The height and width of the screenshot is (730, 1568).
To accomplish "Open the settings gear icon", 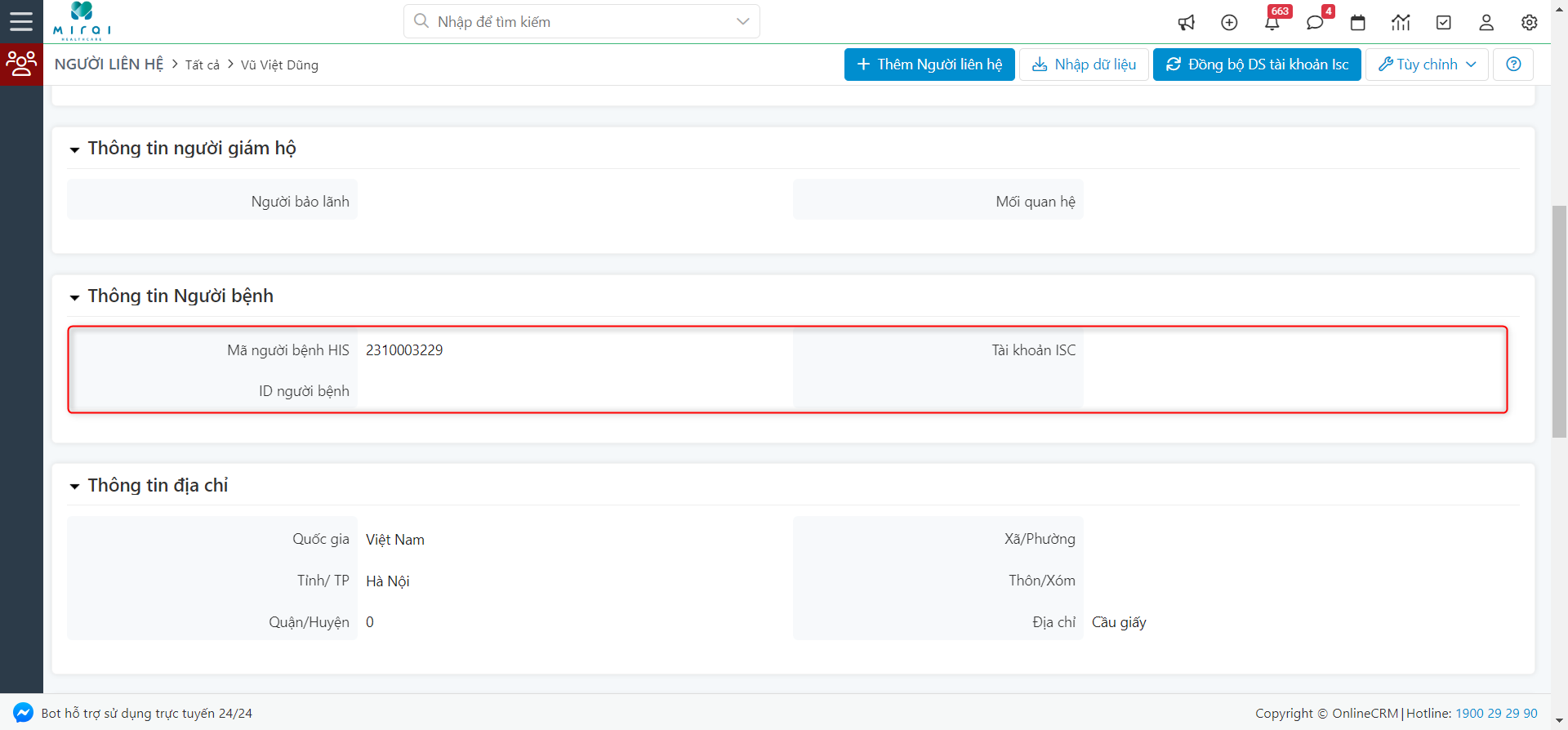I will [x=1530, y=22].
